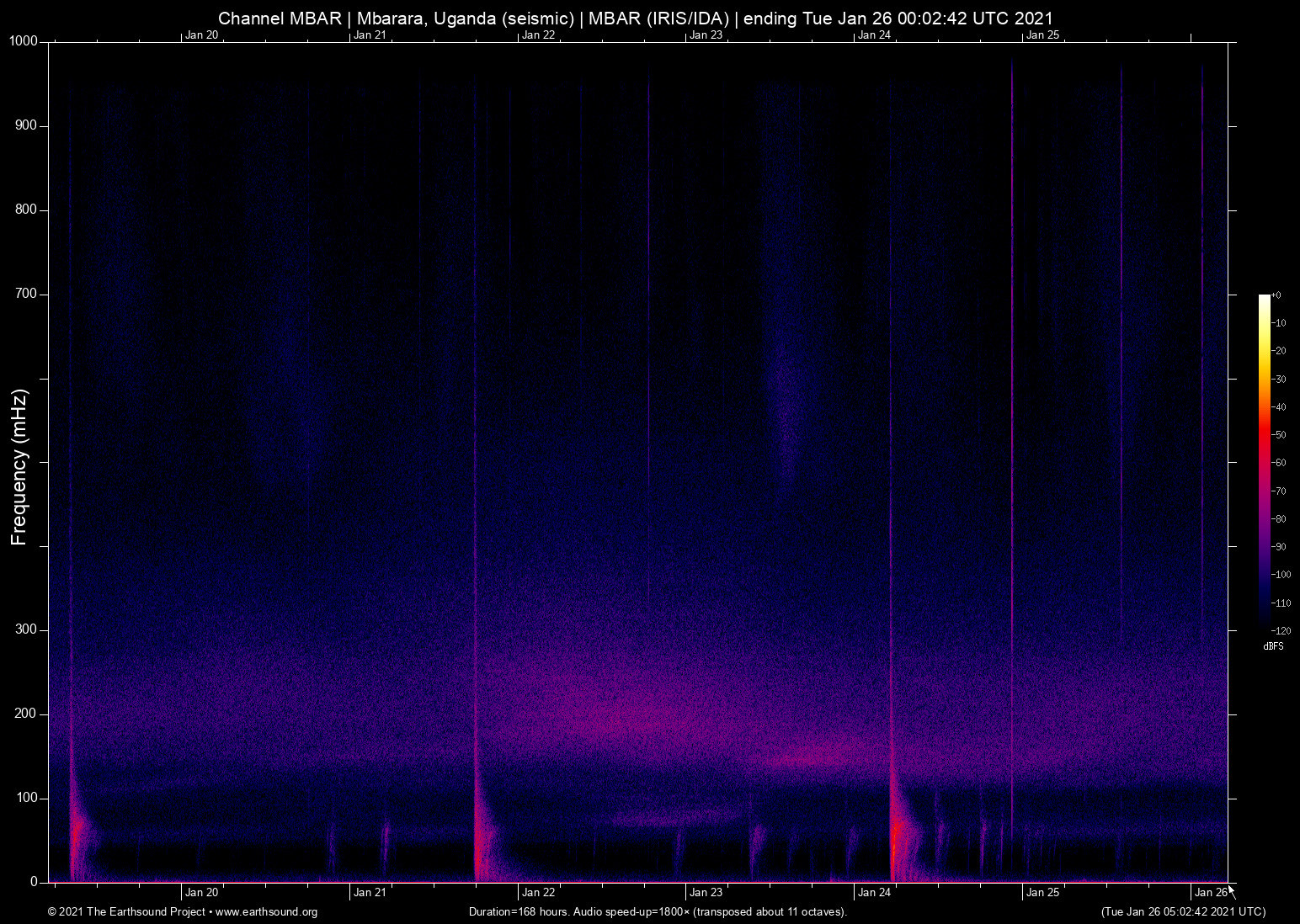Open the www.earthsound.org link
The height and width of the screenshot is (924, 1300).
[x=267, y=912]
